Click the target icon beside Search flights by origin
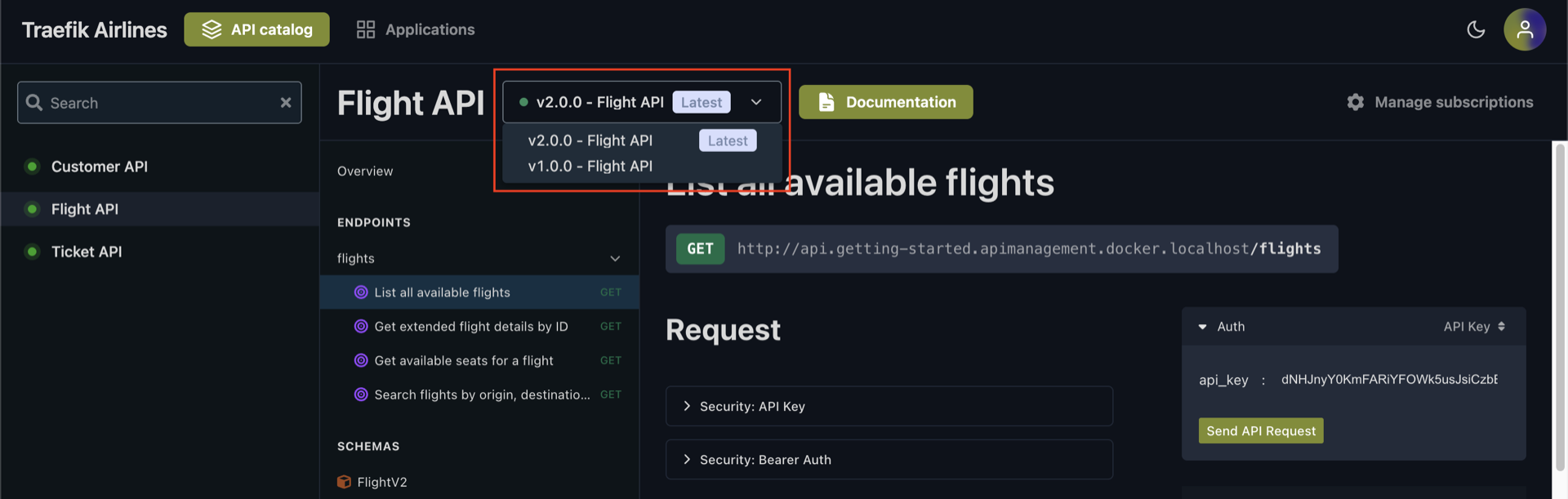 (361, 394)
